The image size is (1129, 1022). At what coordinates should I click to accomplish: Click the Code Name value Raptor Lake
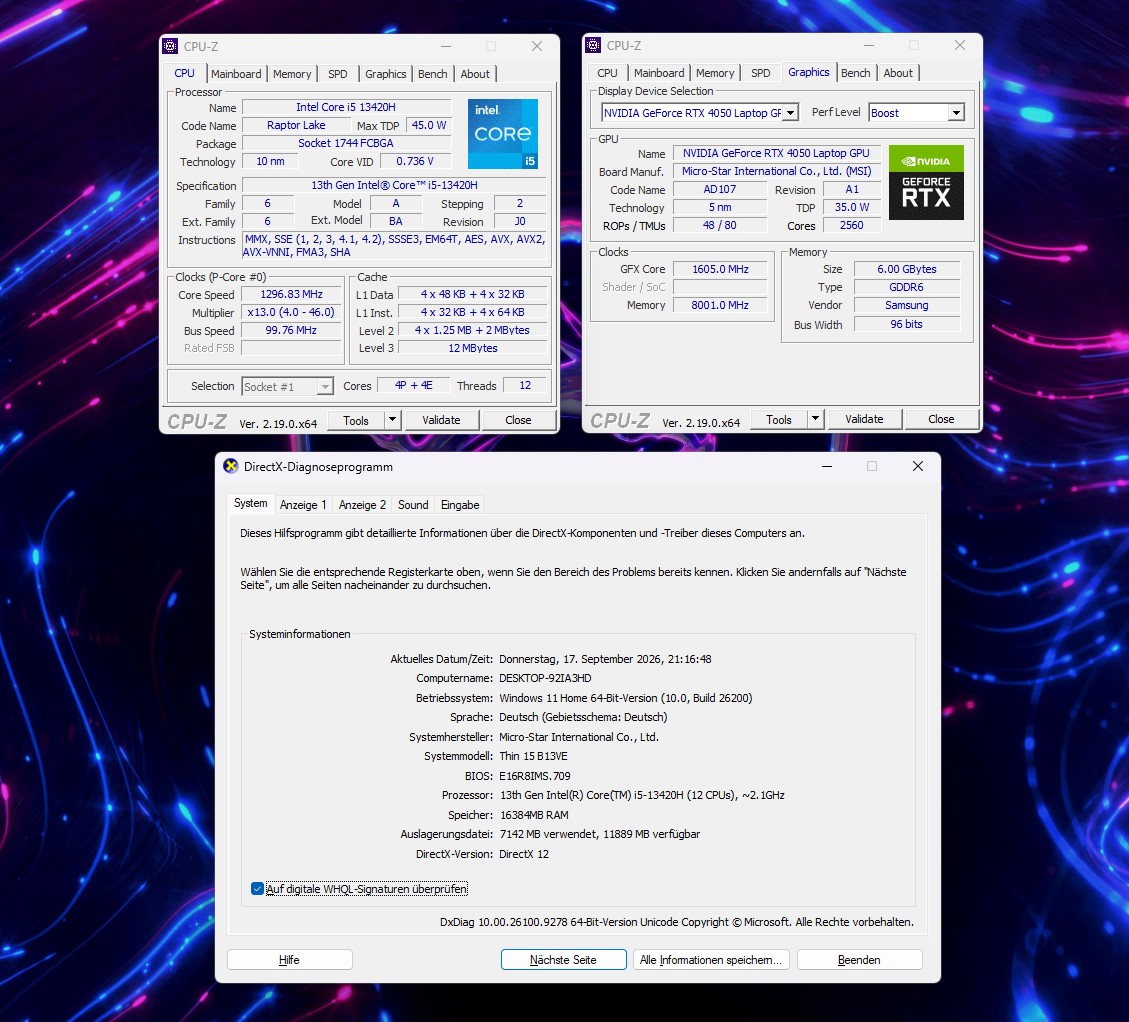[296, 125]
